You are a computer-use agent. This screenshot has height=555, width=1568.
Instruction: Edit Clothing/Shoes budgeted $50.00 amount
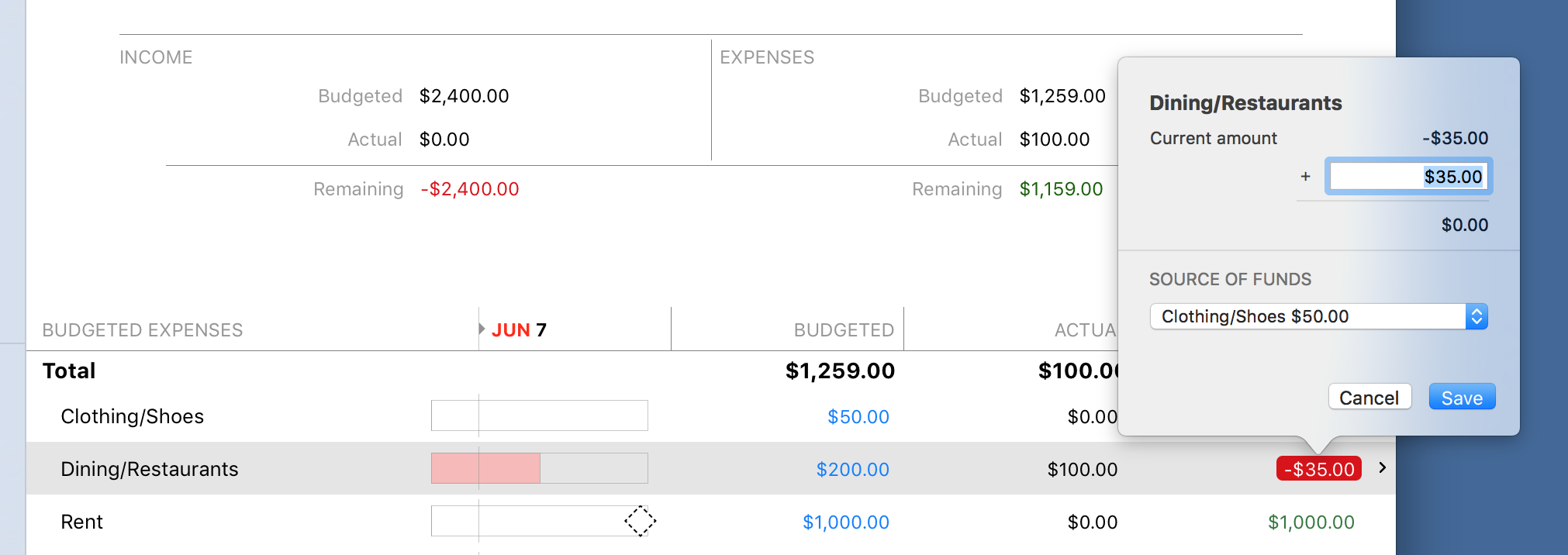click(858, 417)
